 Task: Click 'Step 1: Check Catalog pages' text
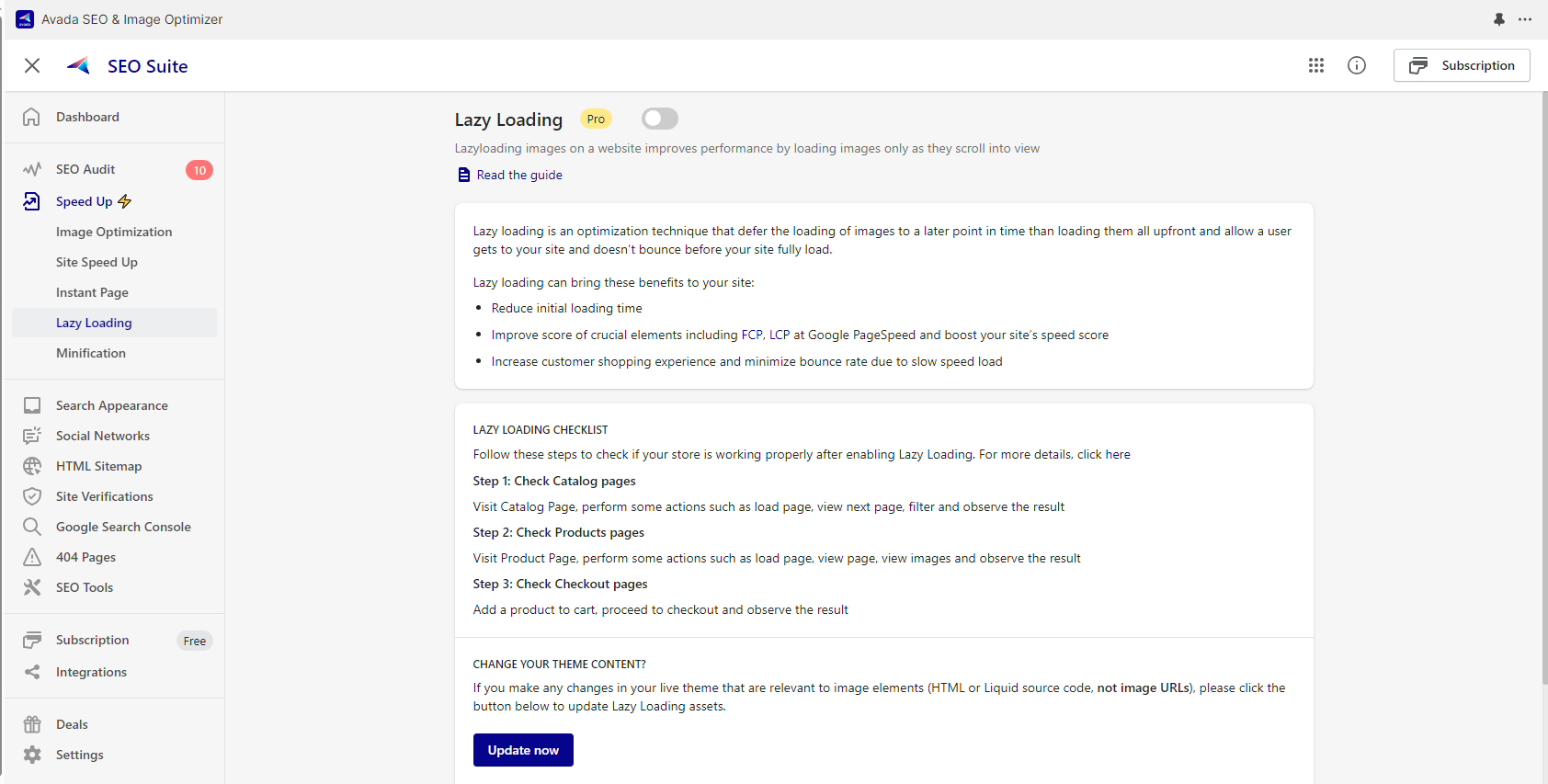point(554,481)
